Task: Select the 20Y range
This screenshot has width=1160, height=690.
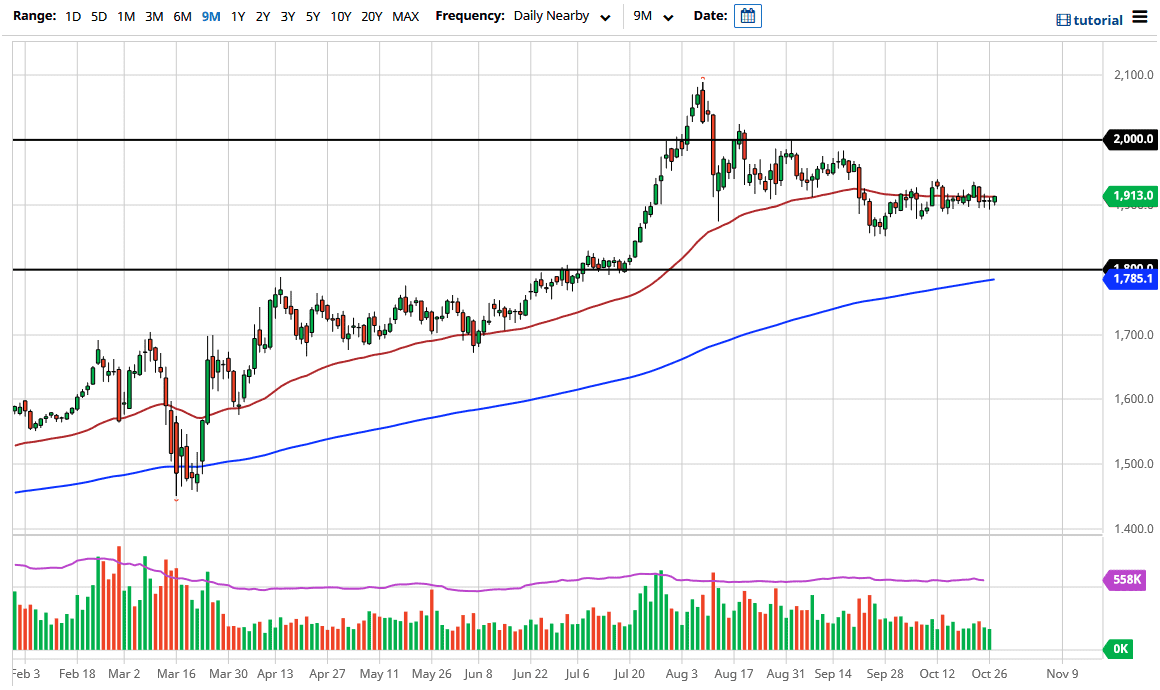Action: [371, 16]
